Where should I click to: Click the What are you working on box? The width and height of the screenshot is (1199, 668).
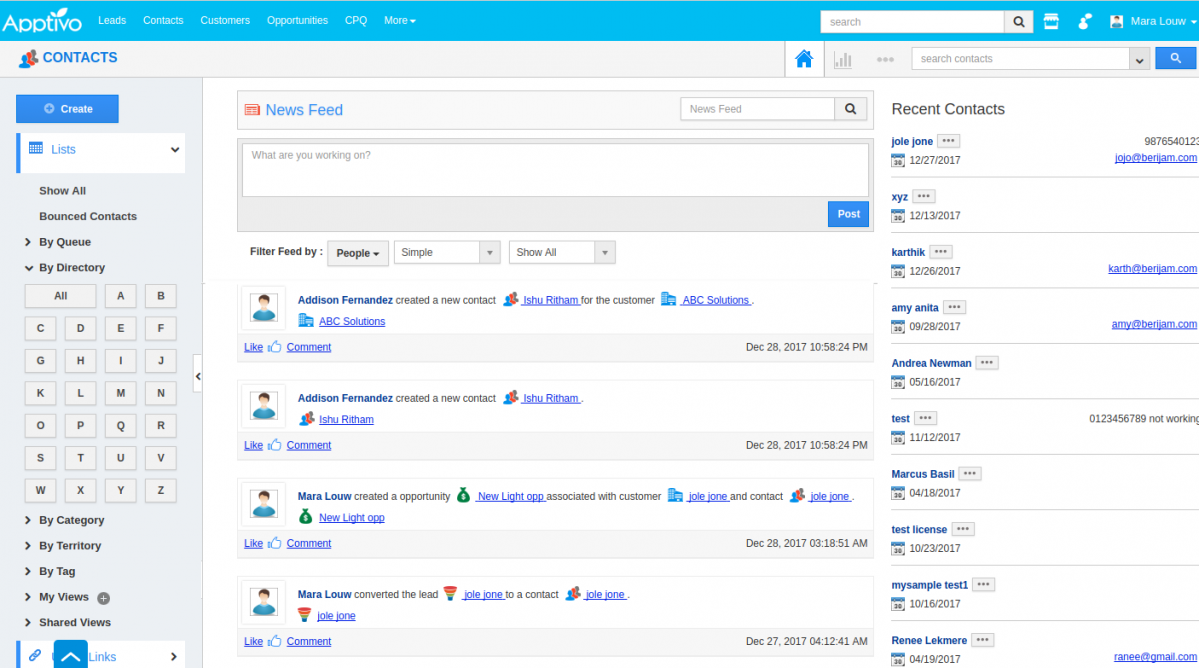tap(555, 170)
